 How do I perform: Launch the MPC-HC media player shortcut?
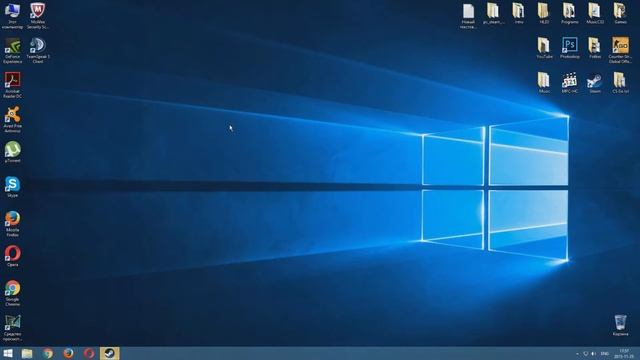[569, 83]
